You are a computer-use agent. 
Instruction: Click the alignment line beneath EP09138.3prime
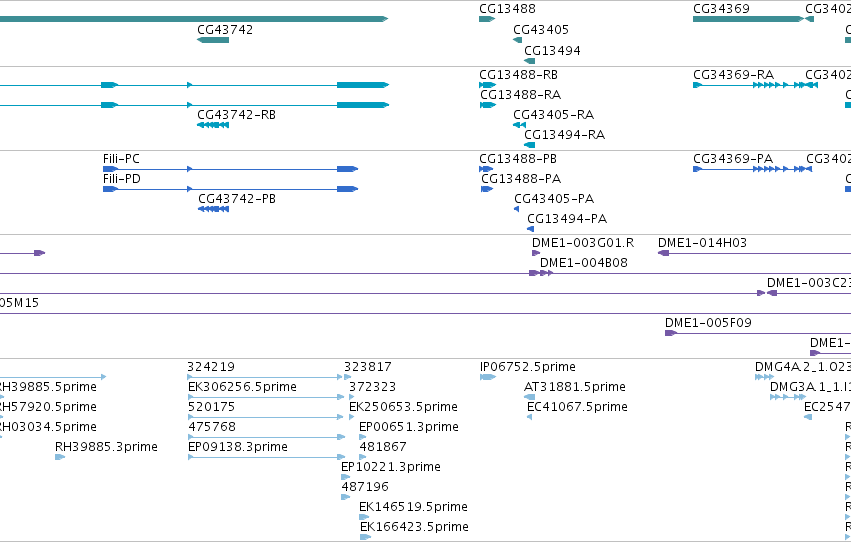coord(266,457)
